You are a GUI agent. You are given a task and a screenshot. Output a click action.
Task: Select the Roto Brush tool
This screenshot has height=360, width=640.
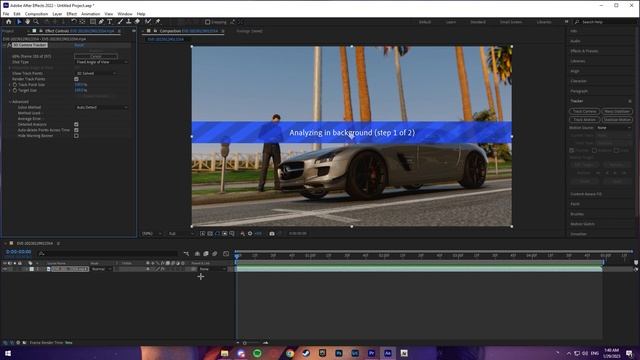click(148, 22)
